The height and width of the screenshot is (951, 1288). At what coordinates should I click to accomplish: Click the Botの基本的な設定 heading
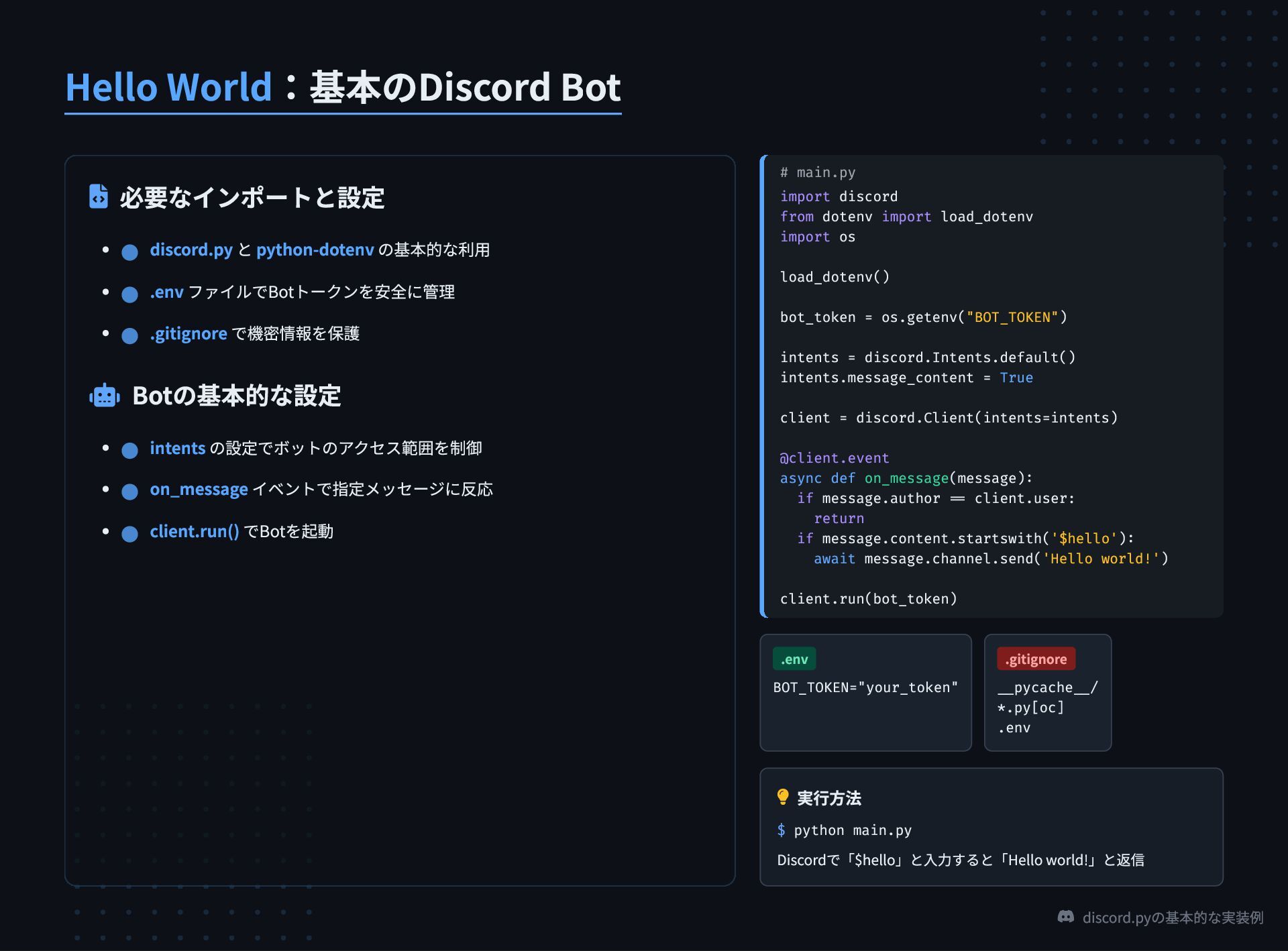coord(237,396)
